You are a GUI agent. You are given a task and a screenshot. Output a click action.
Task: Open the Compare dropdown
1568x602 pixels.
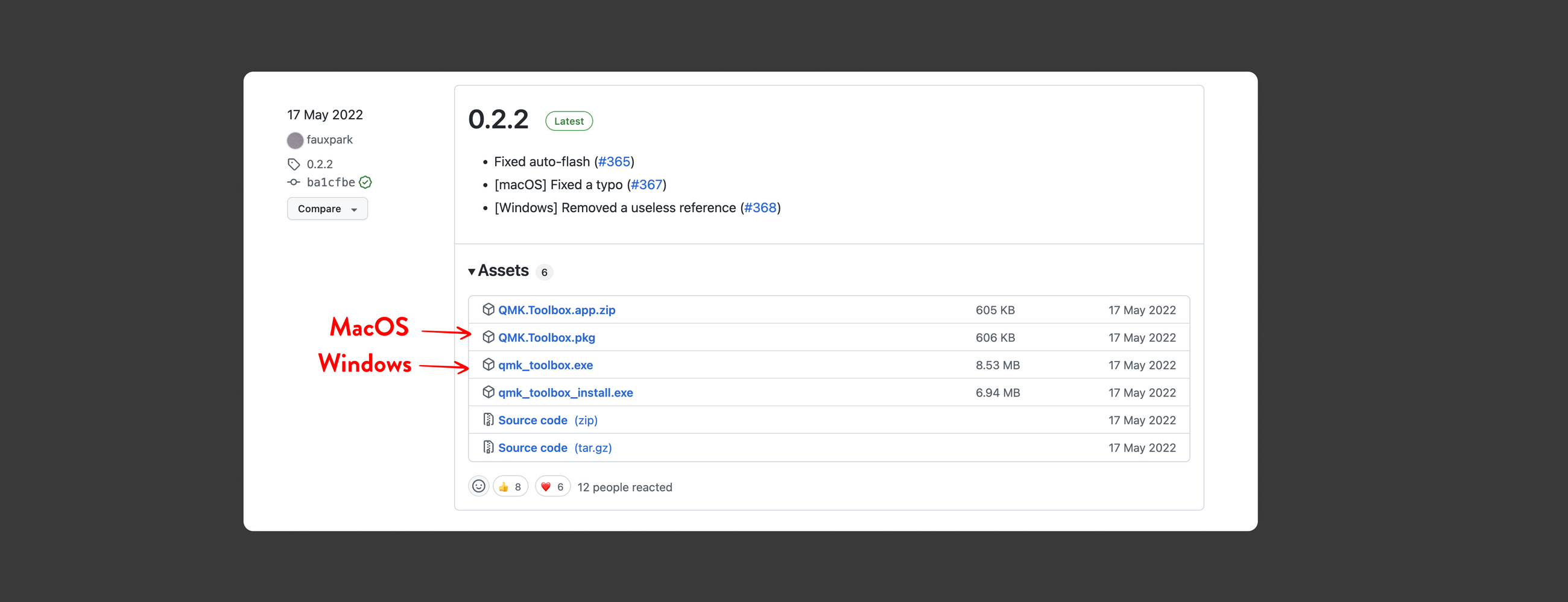[x=327, y=209]
